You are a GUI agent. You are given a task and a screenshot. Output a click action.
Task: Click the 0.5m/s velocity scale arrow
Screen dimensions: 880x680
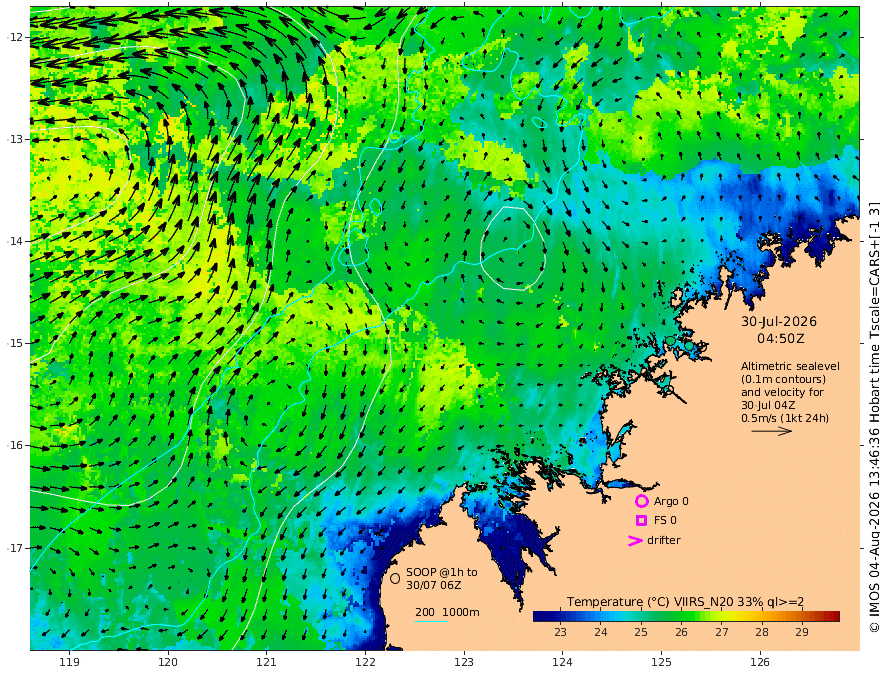(772, 431)
